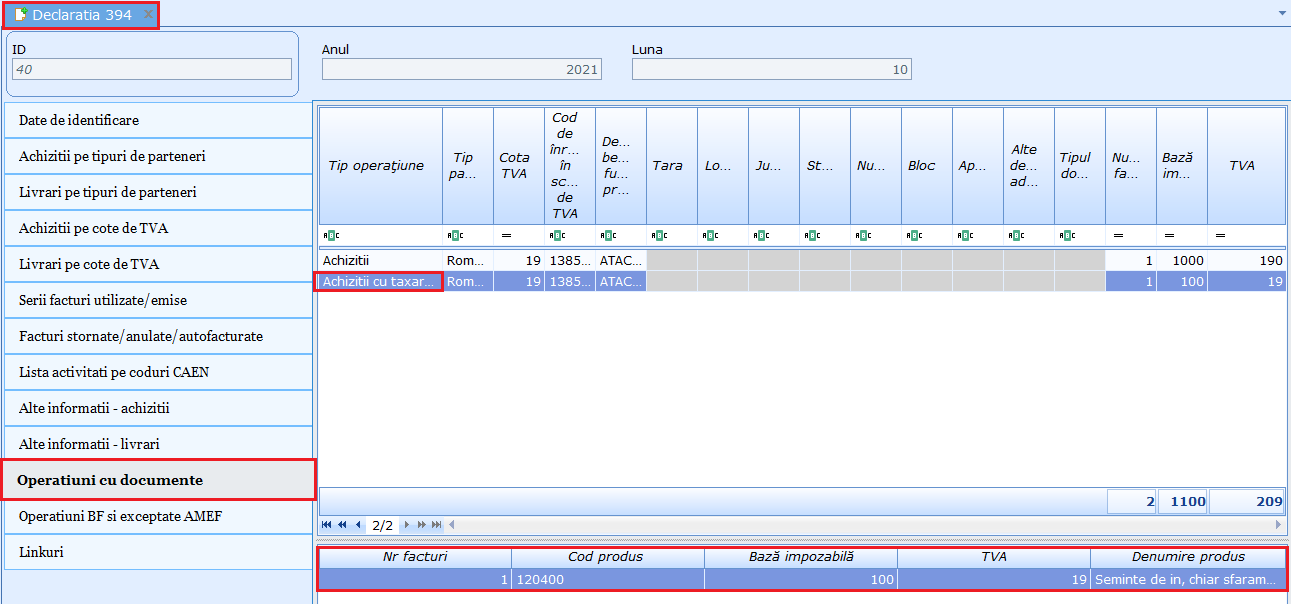Open equals filter operator for Bază impozabilă column
Viewport: 1291px width, 604px height.
(x=1169, y=235)
